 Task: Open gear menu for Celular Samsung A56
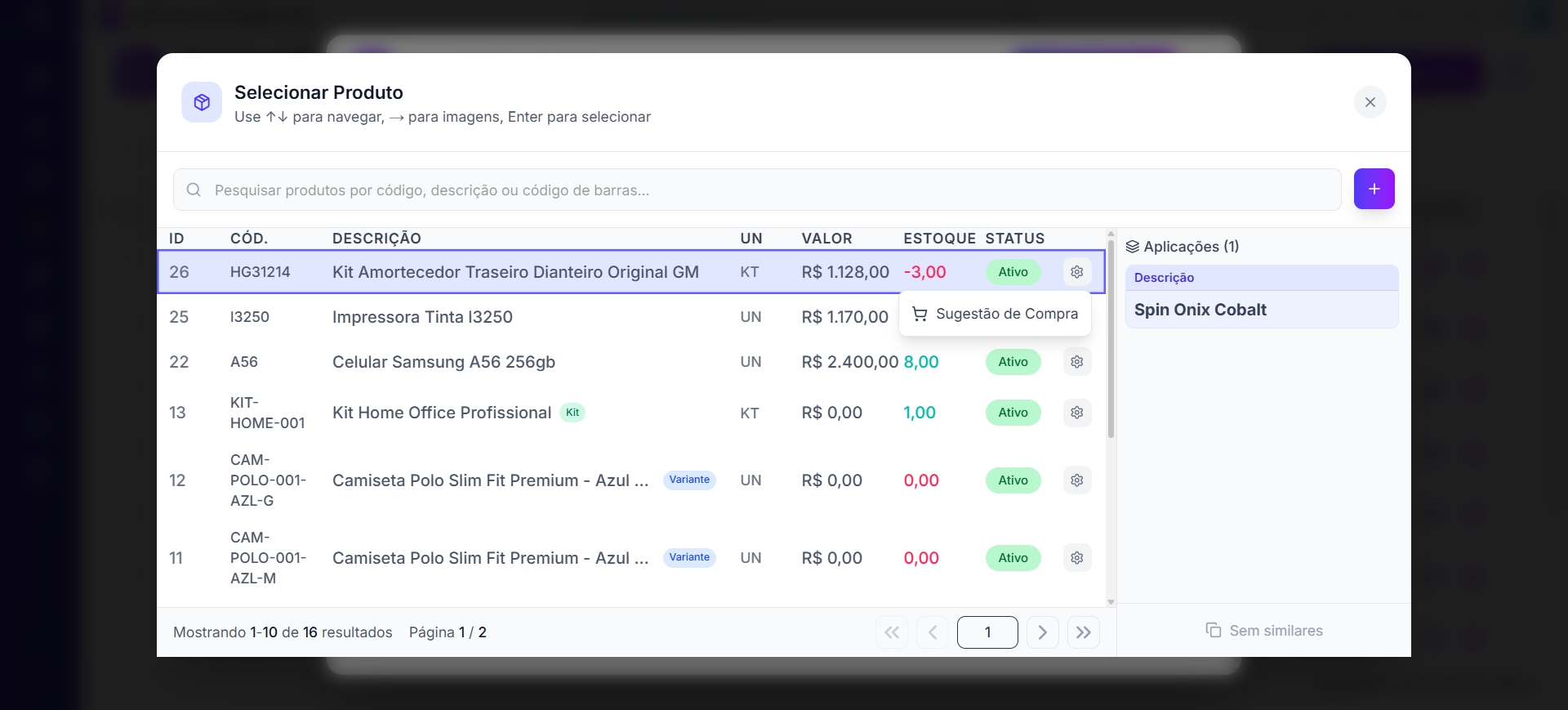[x=1076, y=362]
